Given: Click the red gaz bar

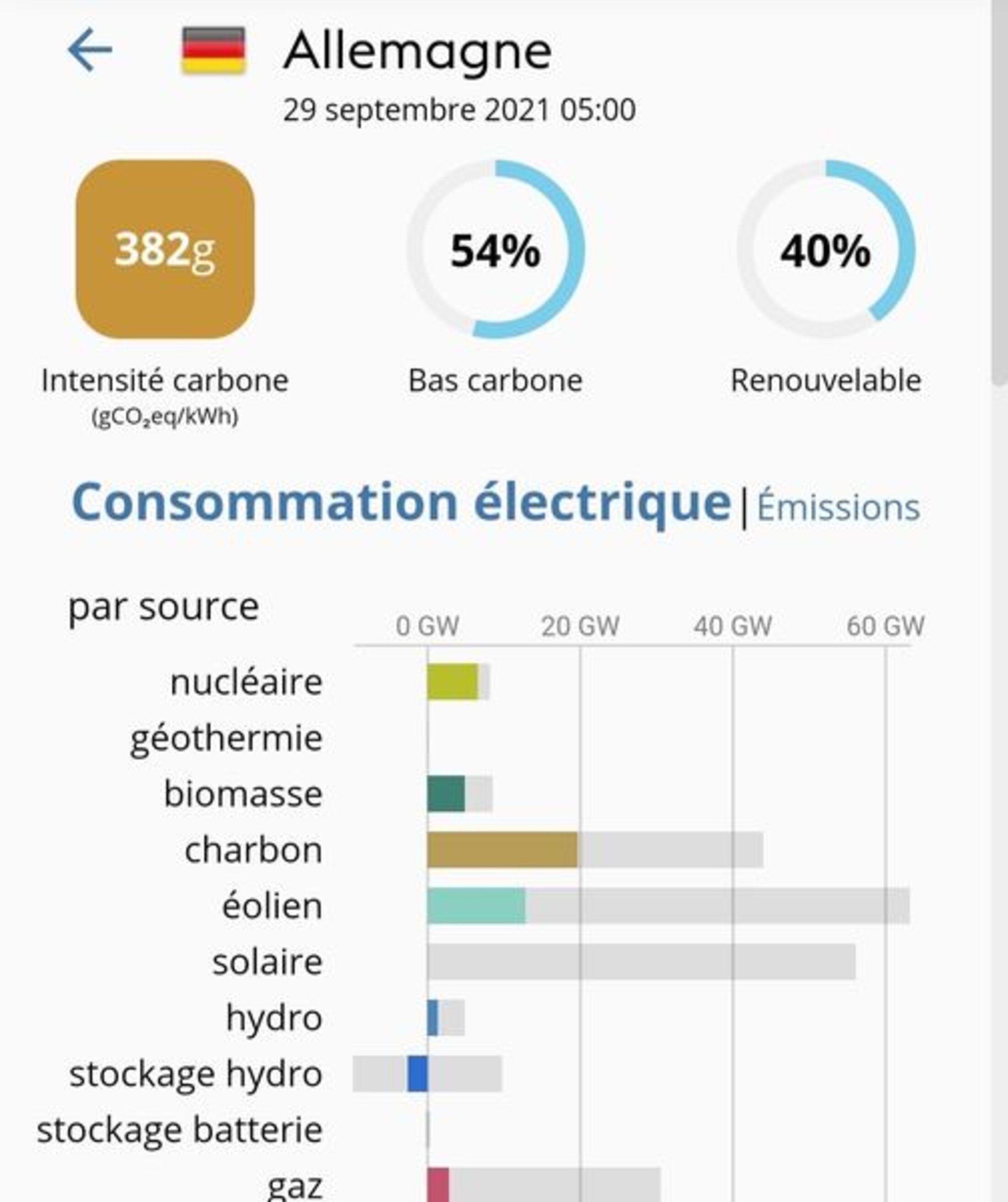Looking at the screenshot, I should [438, 1185].
